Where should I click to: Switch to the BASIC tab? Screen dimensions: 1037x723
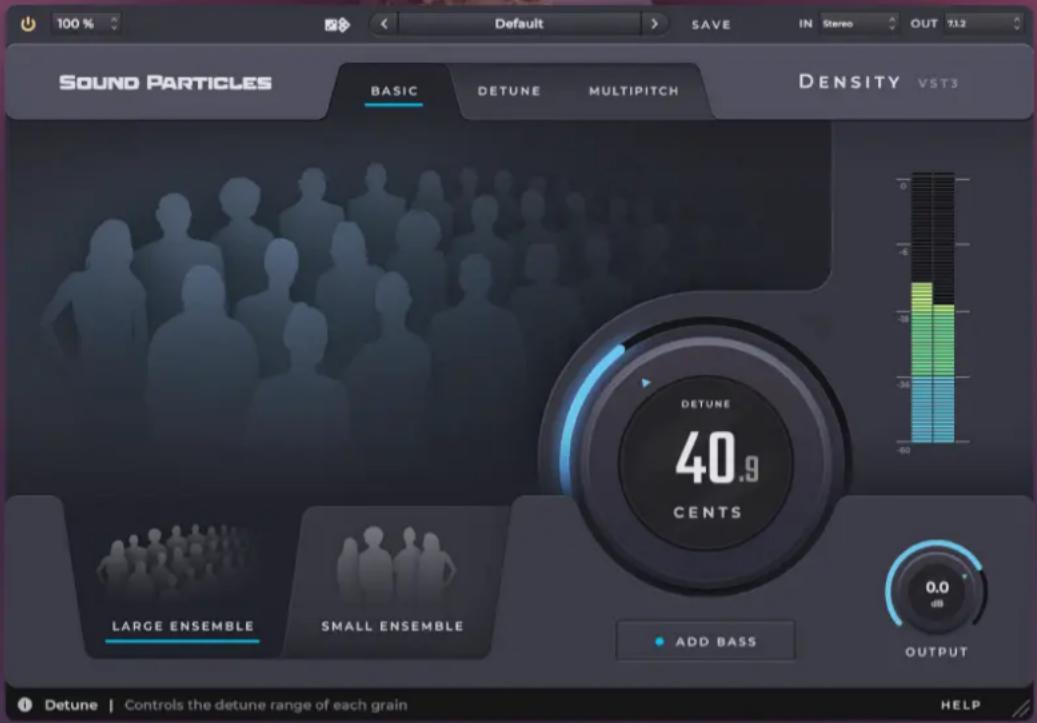click(x=394, y=91)
